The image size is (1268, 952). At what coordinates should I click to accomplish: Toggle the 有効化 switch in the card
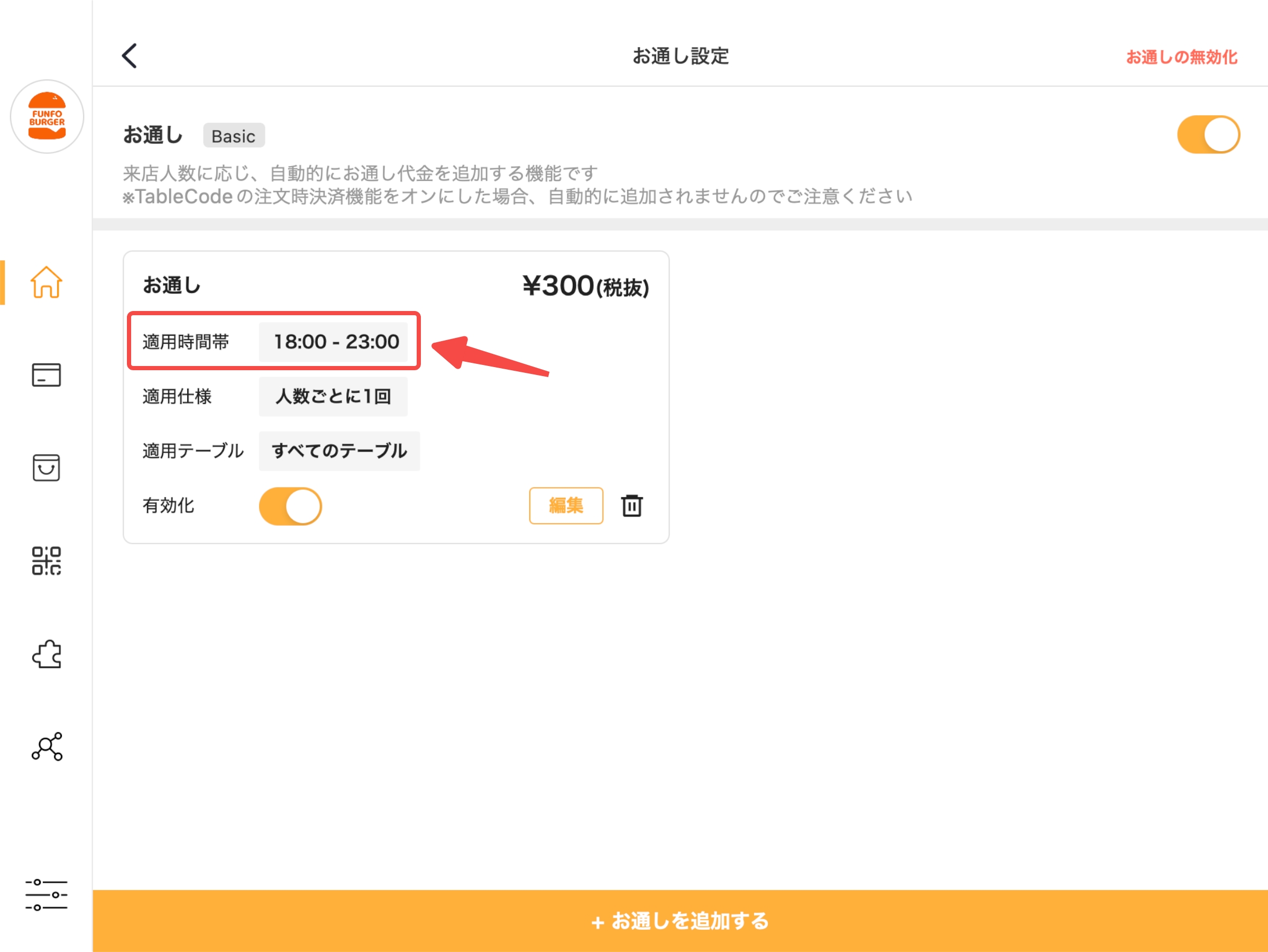pyautogui.click(x=290, y=506)
